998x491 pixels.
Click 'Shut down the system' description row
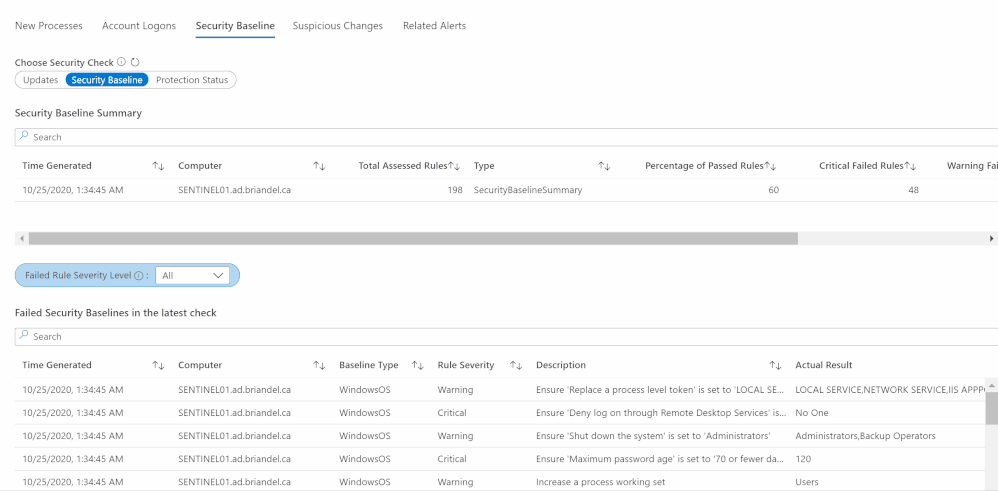pyautogui.click(x=654, y=436)
